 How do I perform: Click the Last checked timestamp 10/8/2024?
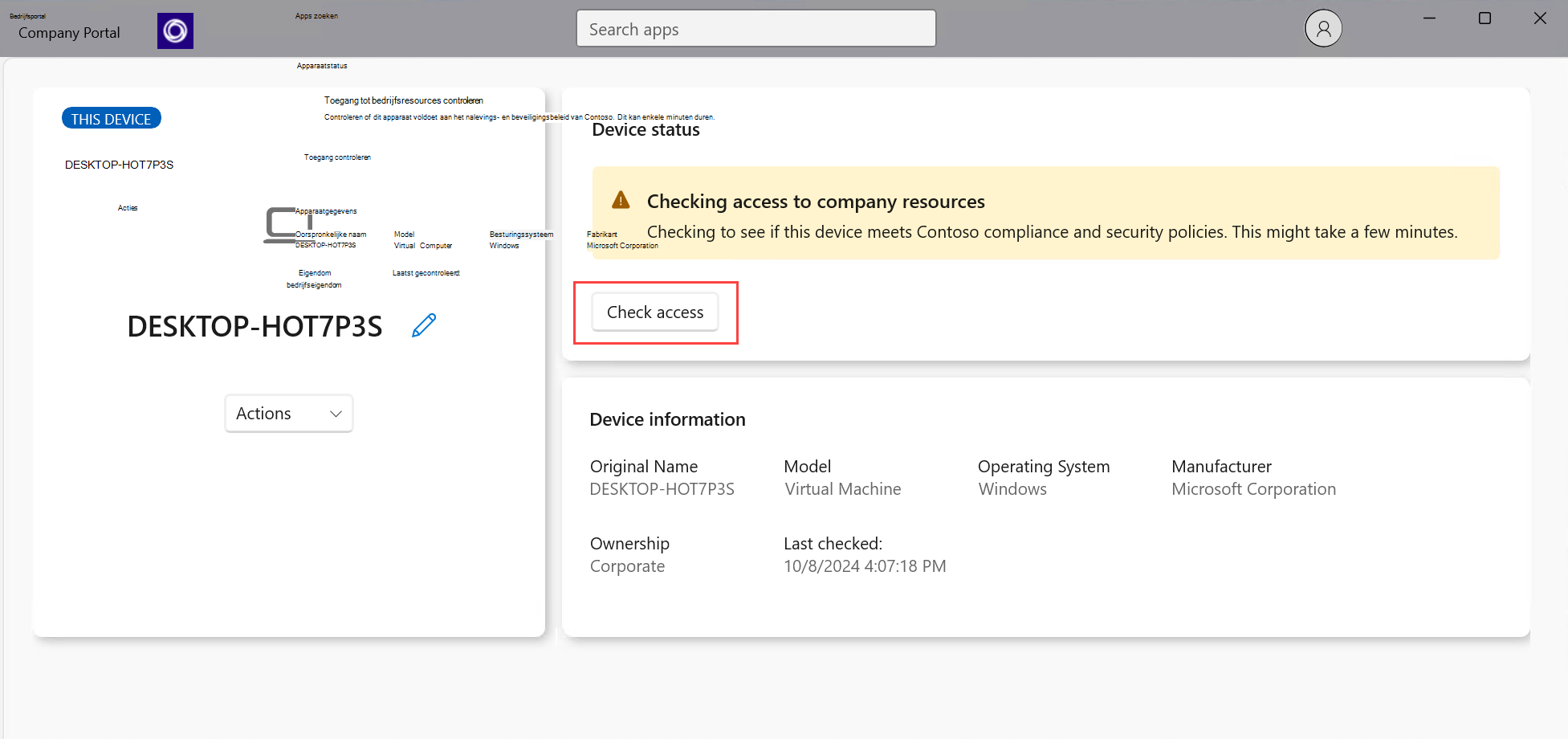(x=865, y=566)
